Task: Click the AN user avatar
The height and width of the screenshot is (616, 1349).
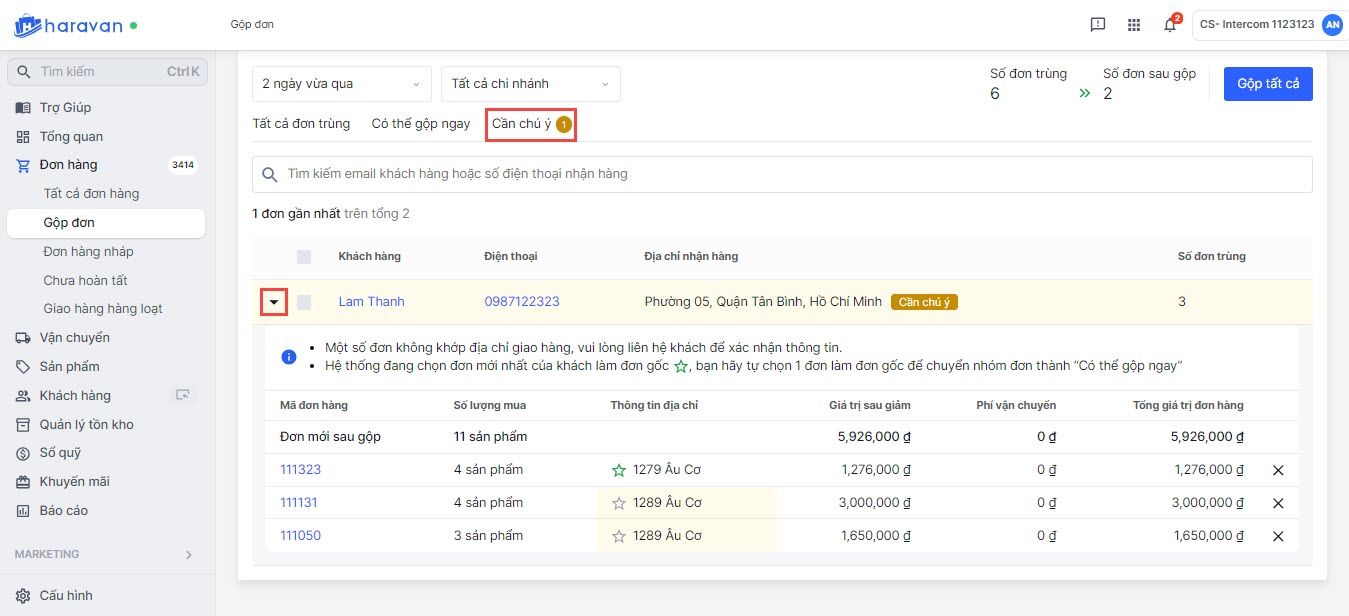Action: (1332, 25)
